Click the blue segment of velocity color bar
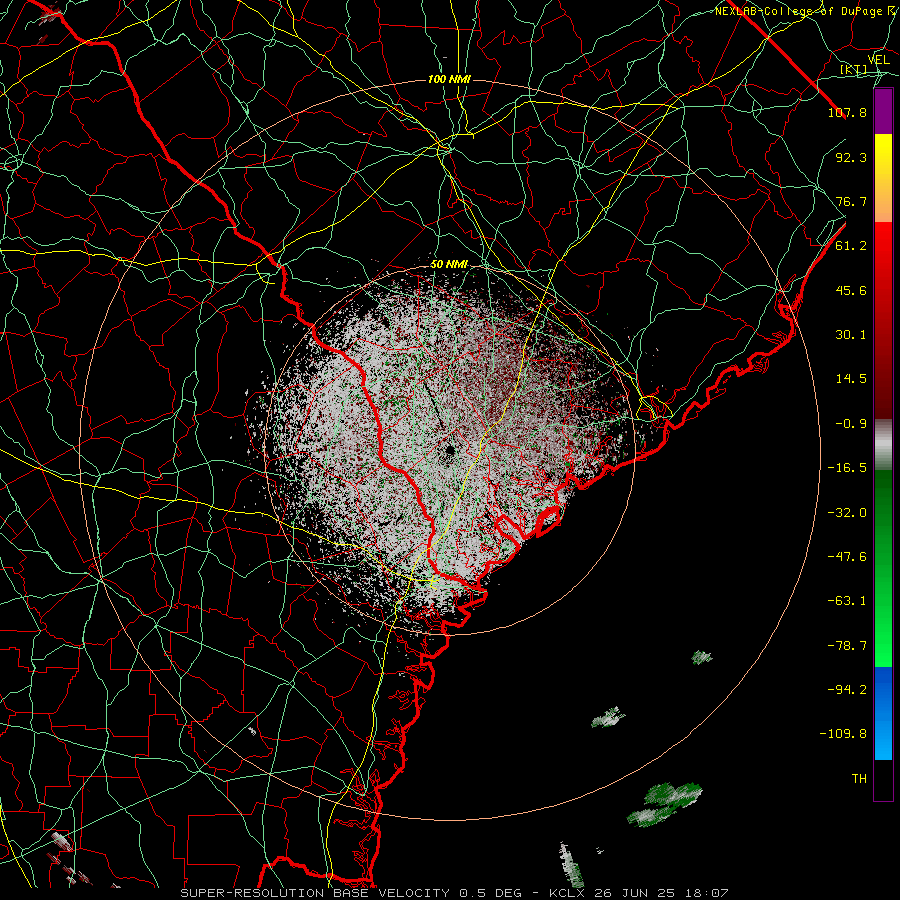The width and height of the screenshot is (900, 900). pyautogui.click(x=883, y=713)
